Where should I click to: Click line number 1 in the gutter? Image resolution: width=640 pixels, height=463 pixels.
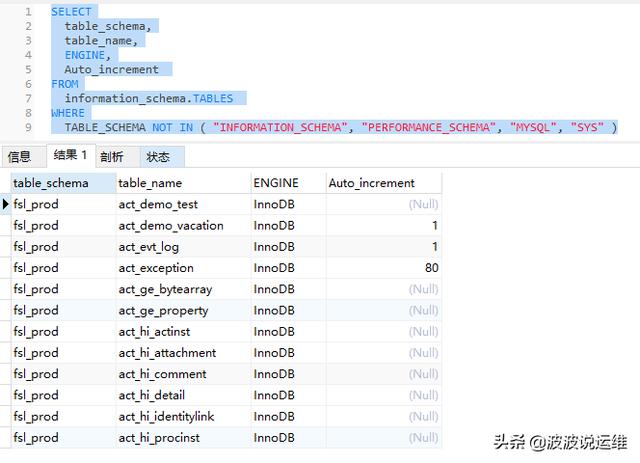point(28,12)
